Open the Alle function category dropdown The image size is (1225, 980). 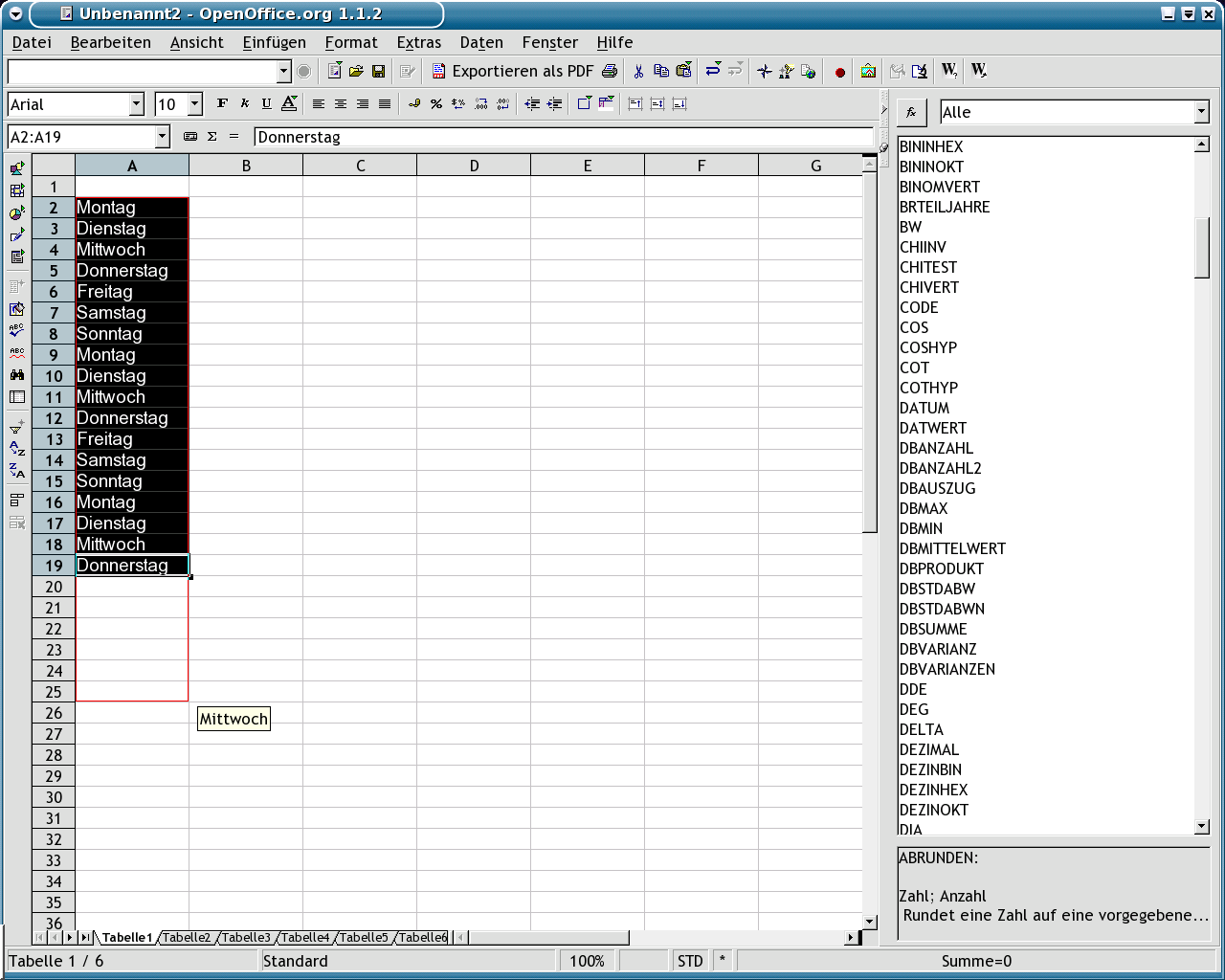(x=1201, y=112)
